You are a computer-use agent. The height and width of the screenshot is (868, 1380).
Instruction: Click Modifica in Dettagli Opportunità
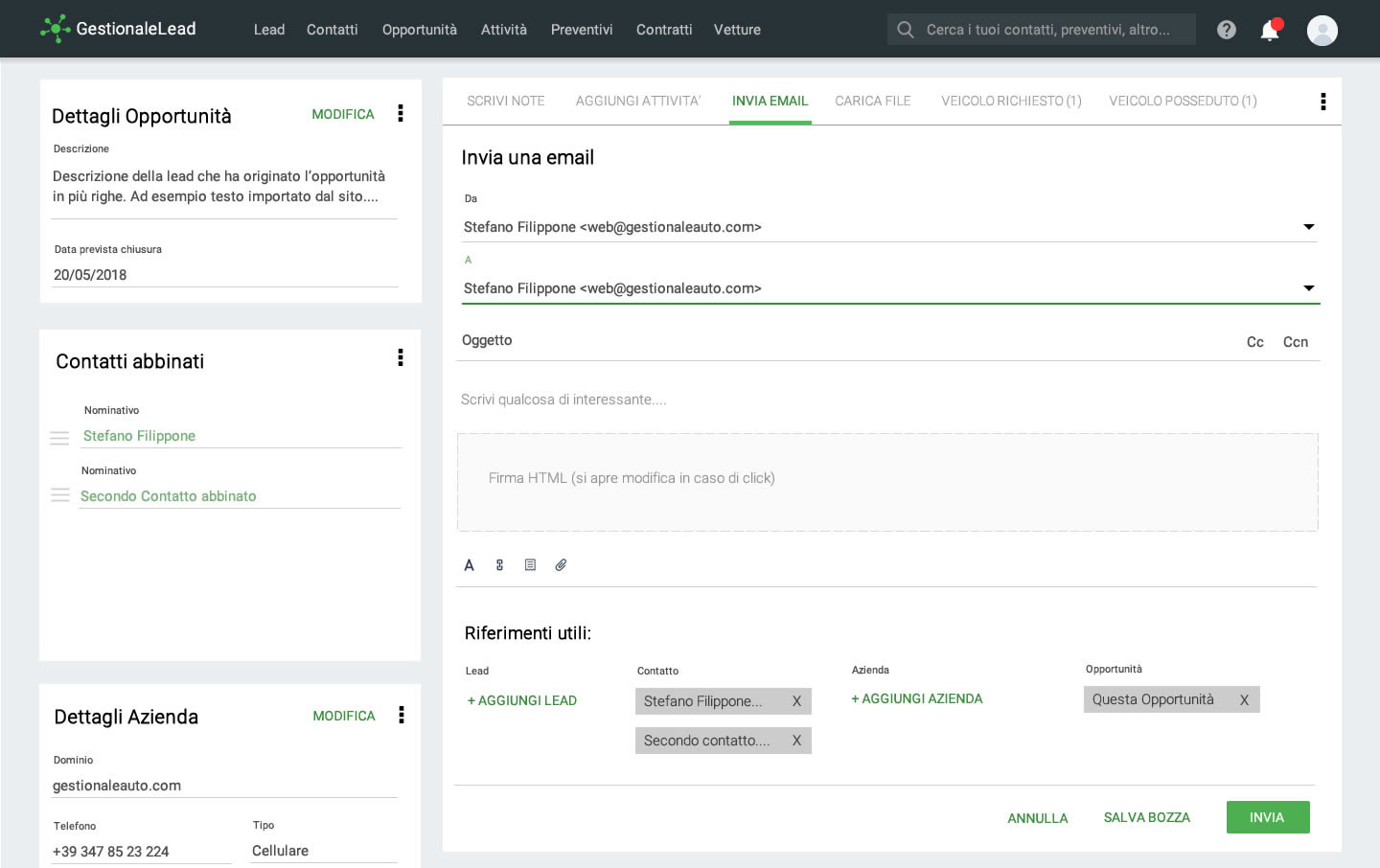343,114
